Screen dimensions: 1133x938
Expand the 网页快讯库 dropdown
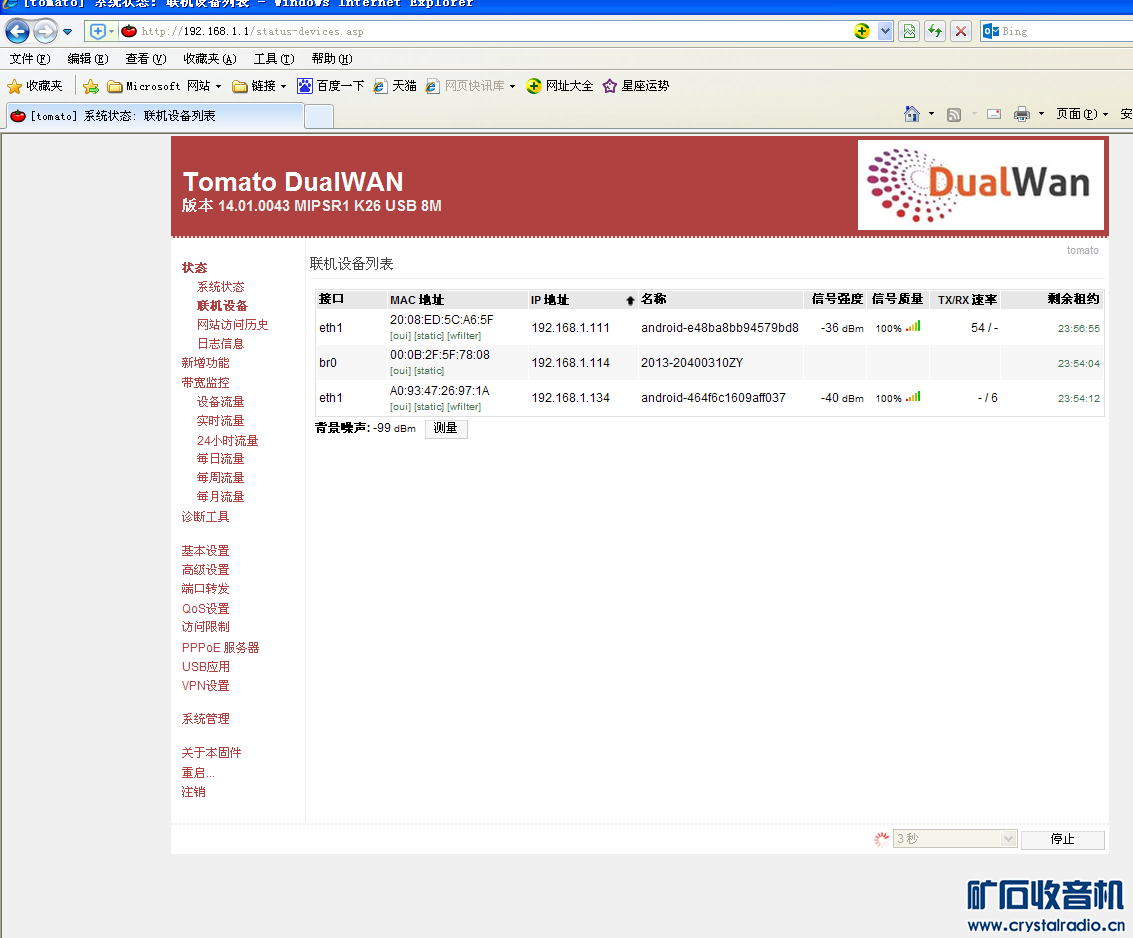(x=512, y=86)
